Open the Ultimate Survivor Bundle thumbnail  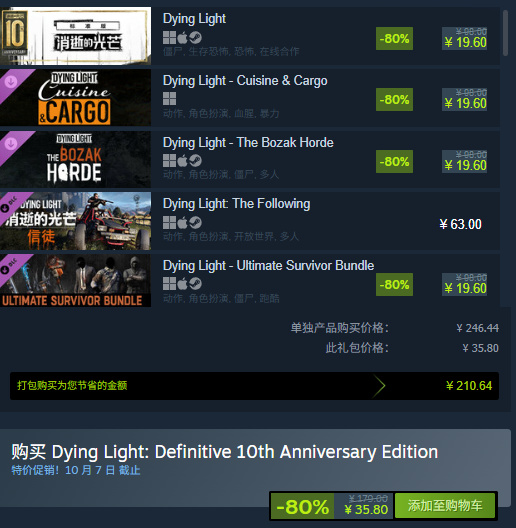[75, 280]
